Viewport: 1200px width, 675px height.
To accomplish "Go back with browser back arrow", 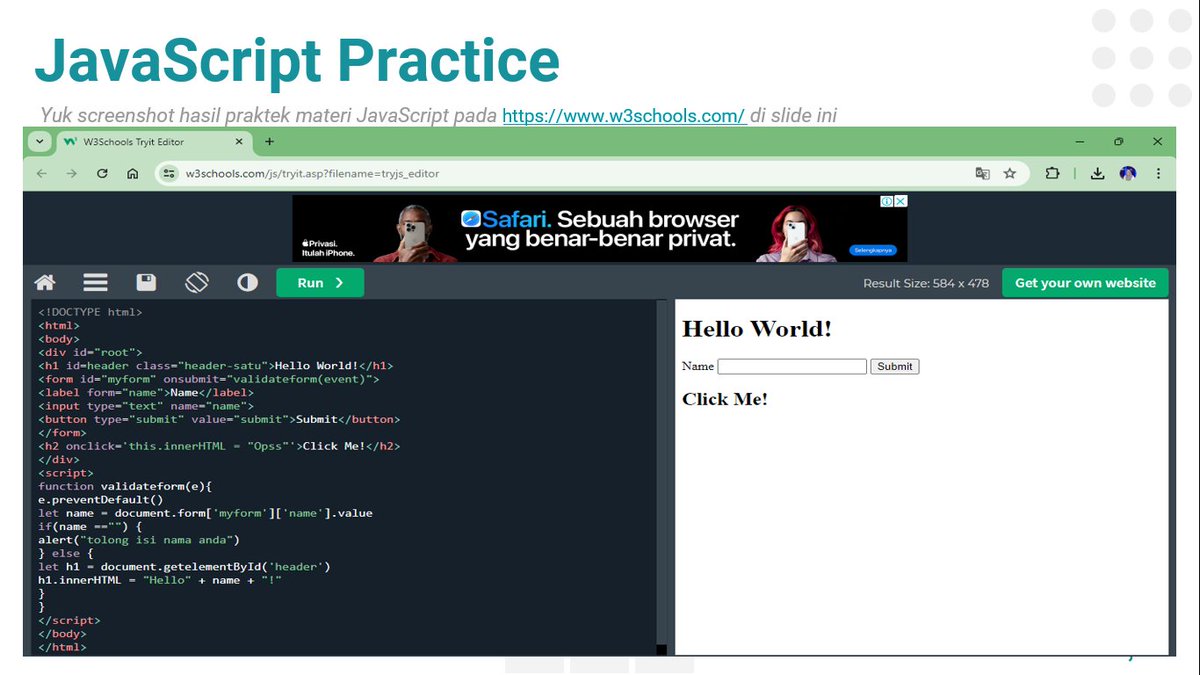I will (42, 173).
